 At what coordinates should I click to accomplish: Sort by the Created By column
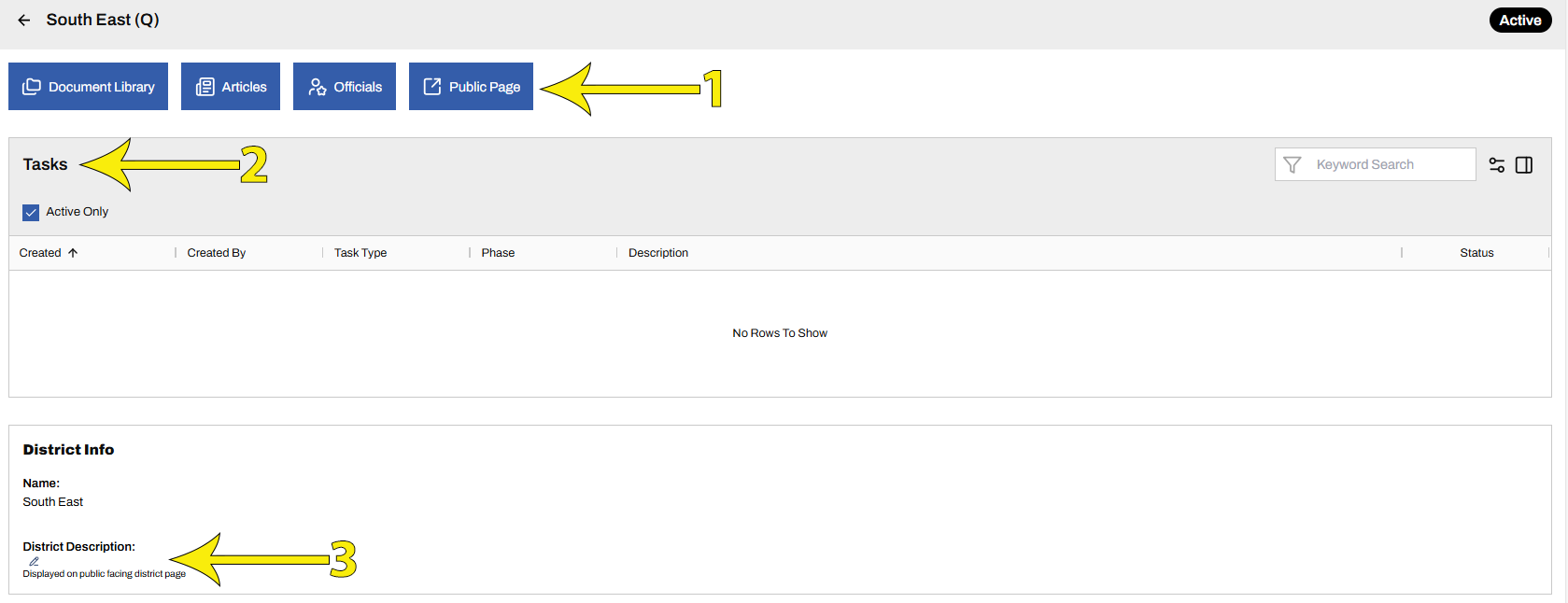pos(217,253)
